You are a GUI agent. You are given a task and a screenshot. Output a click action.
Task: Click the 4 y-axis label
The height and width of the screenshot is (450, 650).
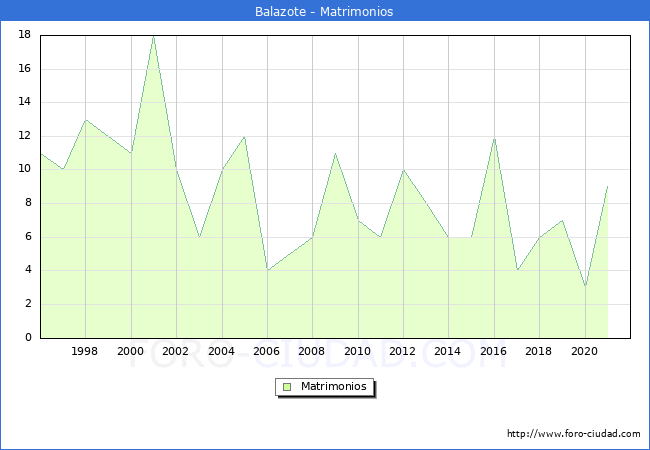point(28,270)
